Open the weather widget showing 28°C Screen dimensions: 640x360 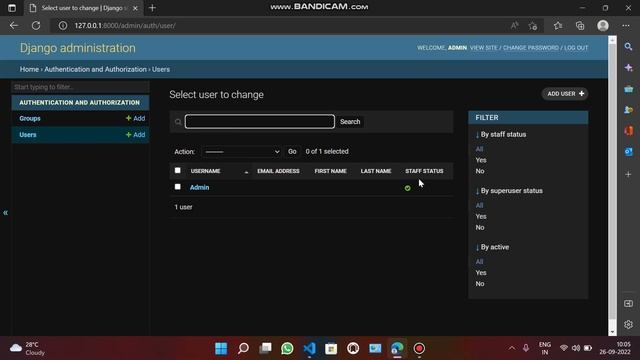[x=27, y=349]
